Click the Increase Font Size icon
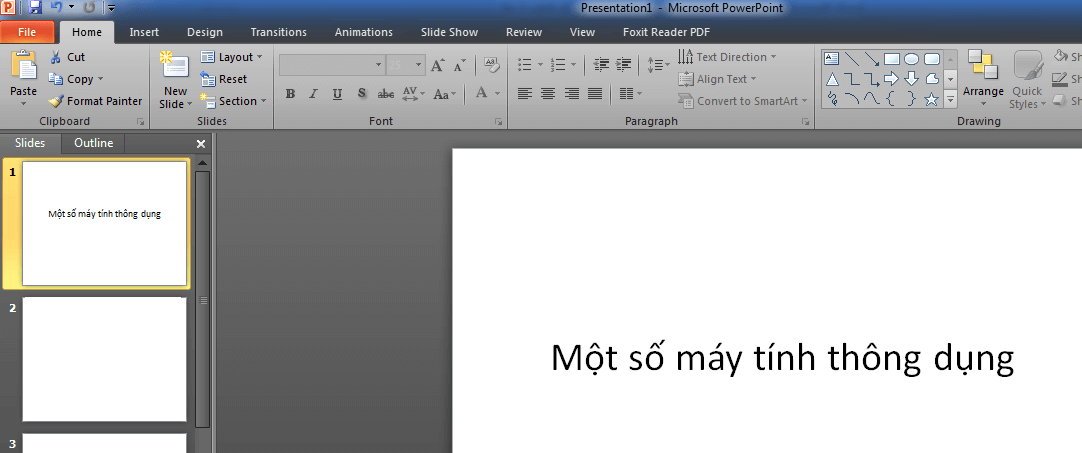 438,65
